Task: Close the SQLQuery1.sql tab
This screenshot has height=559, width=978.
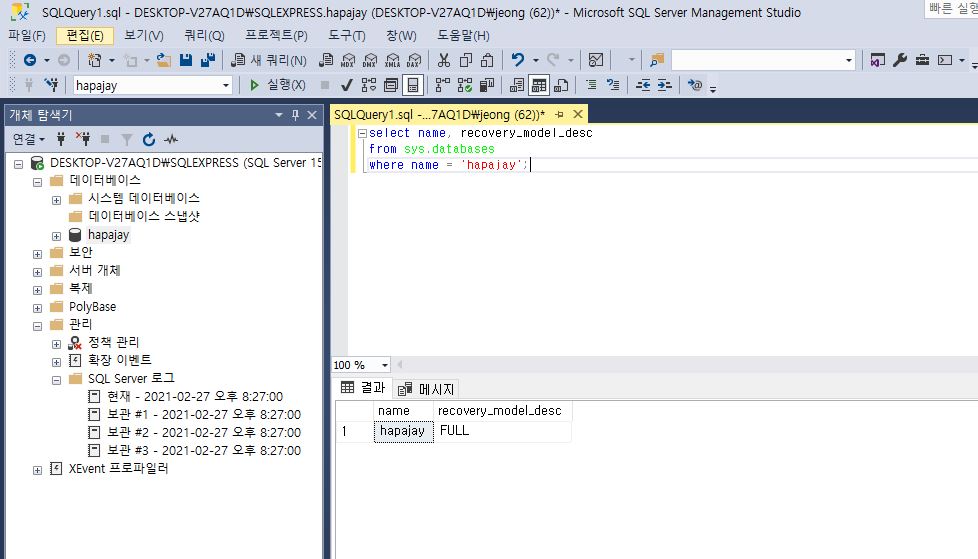Action: click(x=578, y=114)
